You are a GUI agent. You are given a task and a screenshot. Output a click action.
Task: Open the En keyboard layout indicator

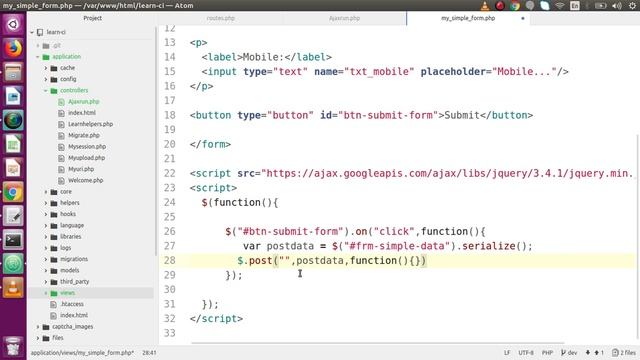(575, 5)
